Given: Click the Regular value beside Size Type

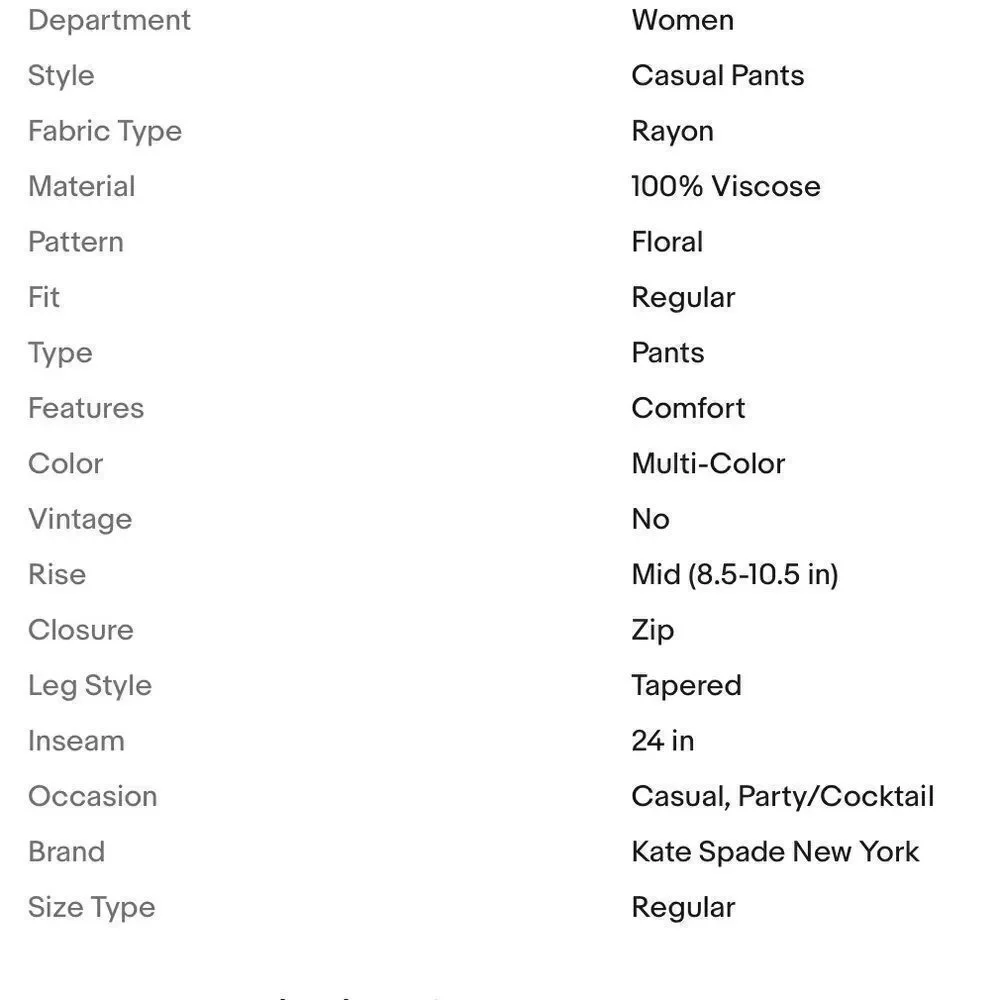Looking at the screenshot, I should 683,908.
